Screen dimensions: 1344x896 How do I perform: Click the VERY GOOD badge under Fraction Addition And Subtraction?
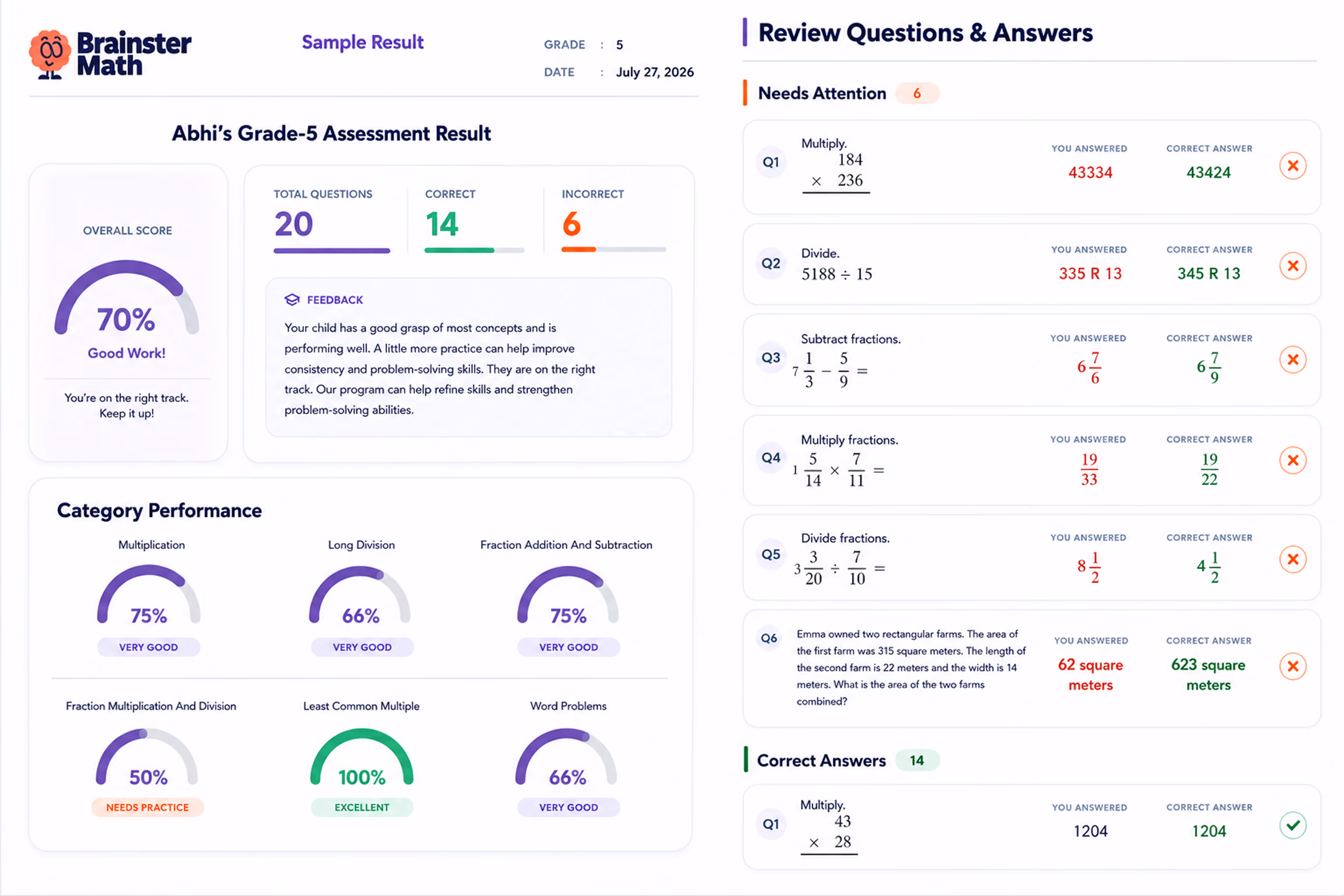point(569,647)
